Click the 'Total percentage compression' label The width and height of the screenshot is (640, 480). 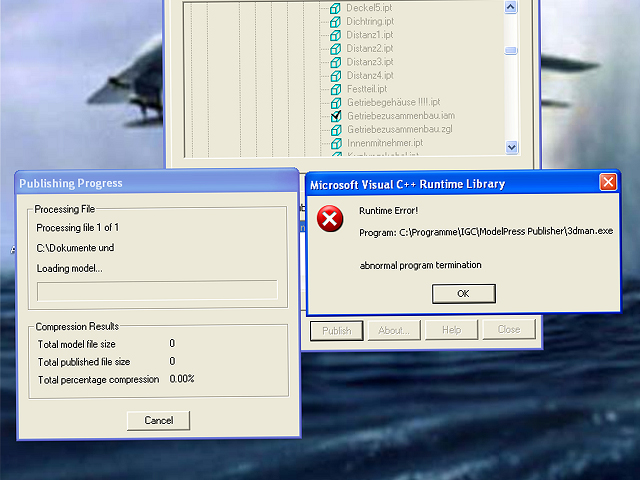coord(98,380)
